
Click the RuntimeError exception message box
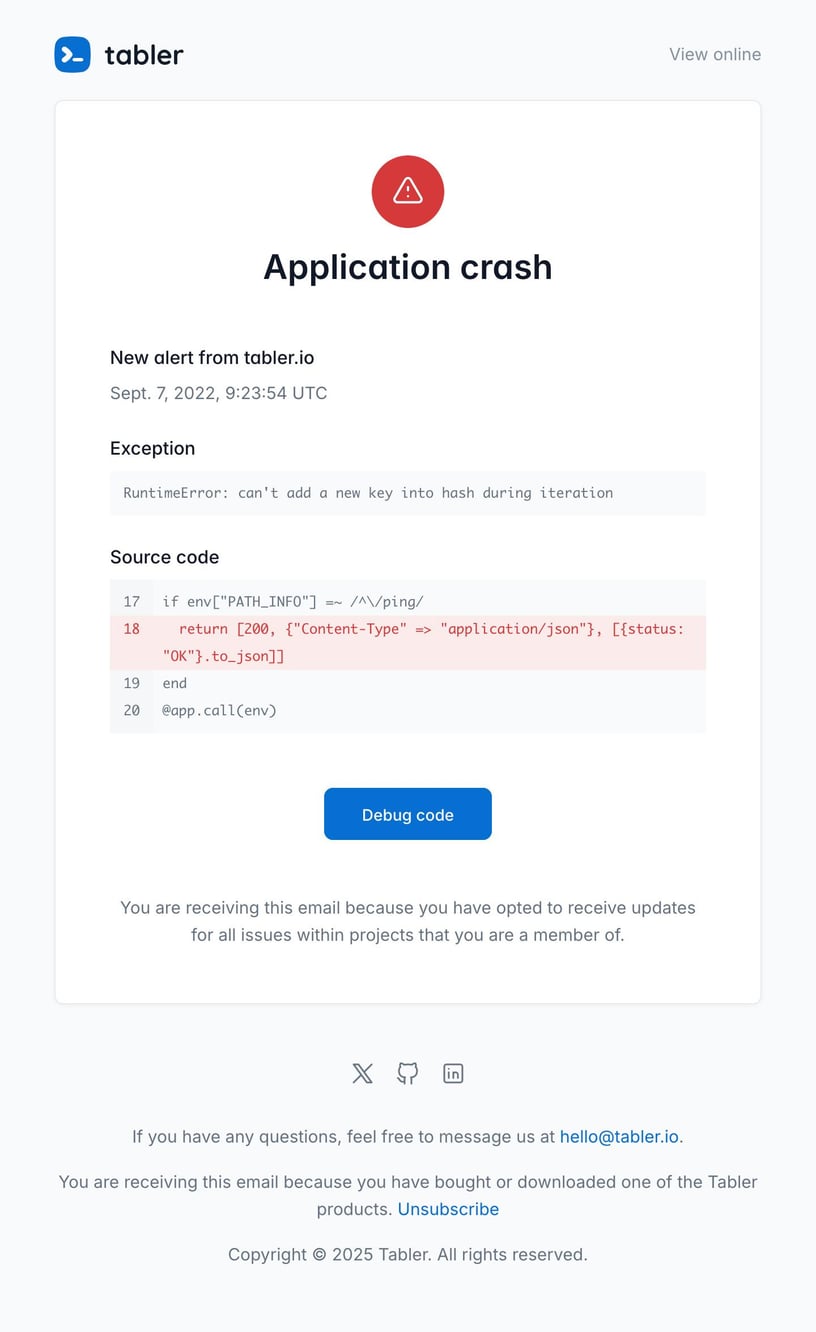(408, 493)
